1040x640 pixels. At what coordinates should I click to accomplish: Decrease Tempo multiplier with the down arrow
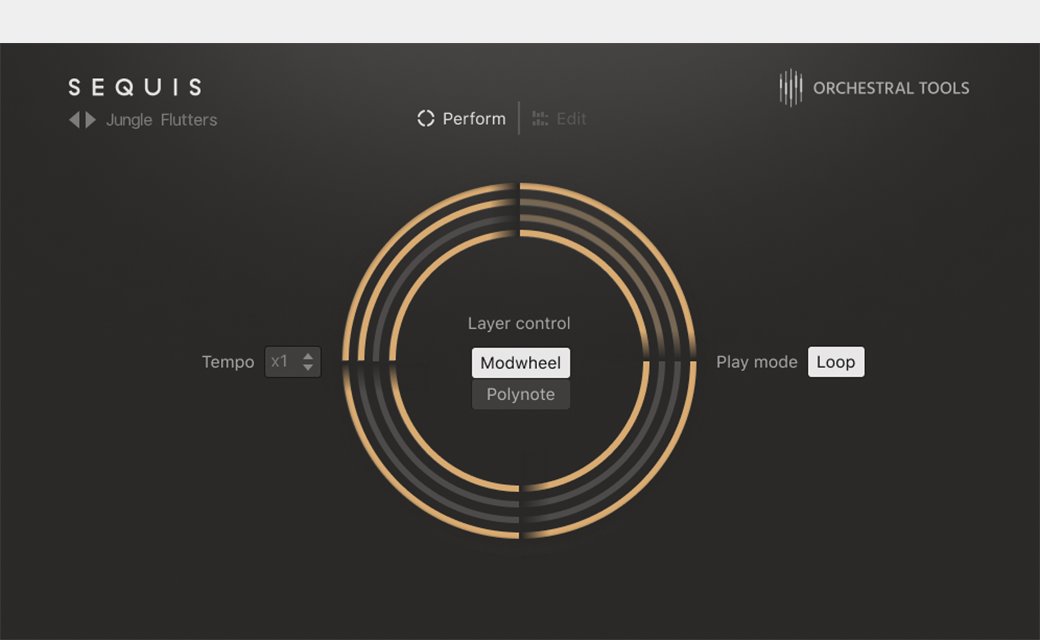pos(308,367)
